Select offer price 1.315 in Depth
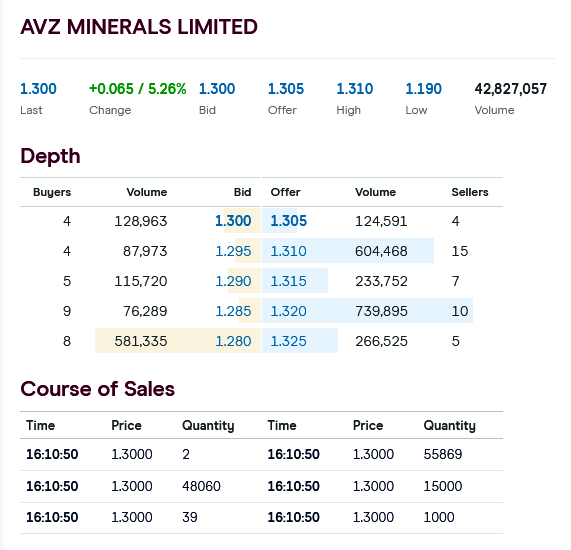This screenshot has height=550, width=571. point(288,281)
